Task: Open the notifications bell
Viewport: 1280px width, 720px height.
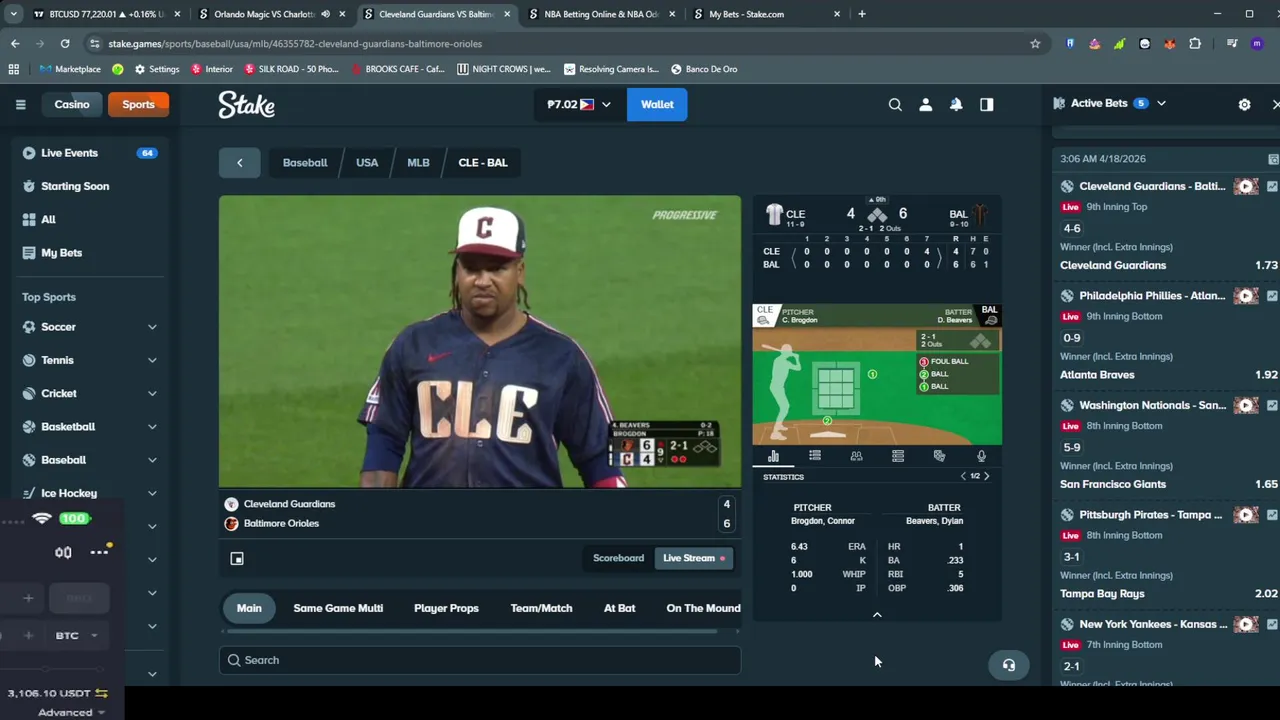Action: click(x=956, y=104)
